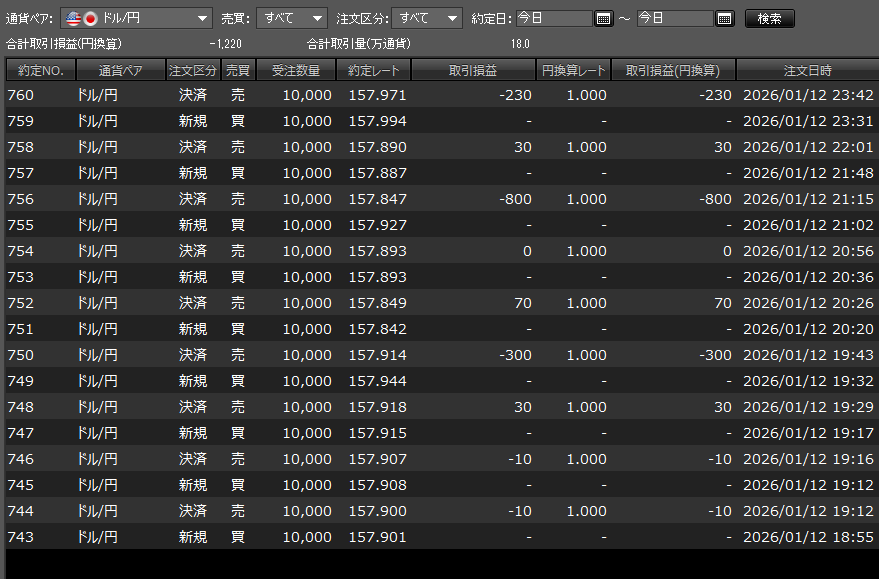
Task: Sort by 約定NO. column header
Action: [x=40, y=71]
